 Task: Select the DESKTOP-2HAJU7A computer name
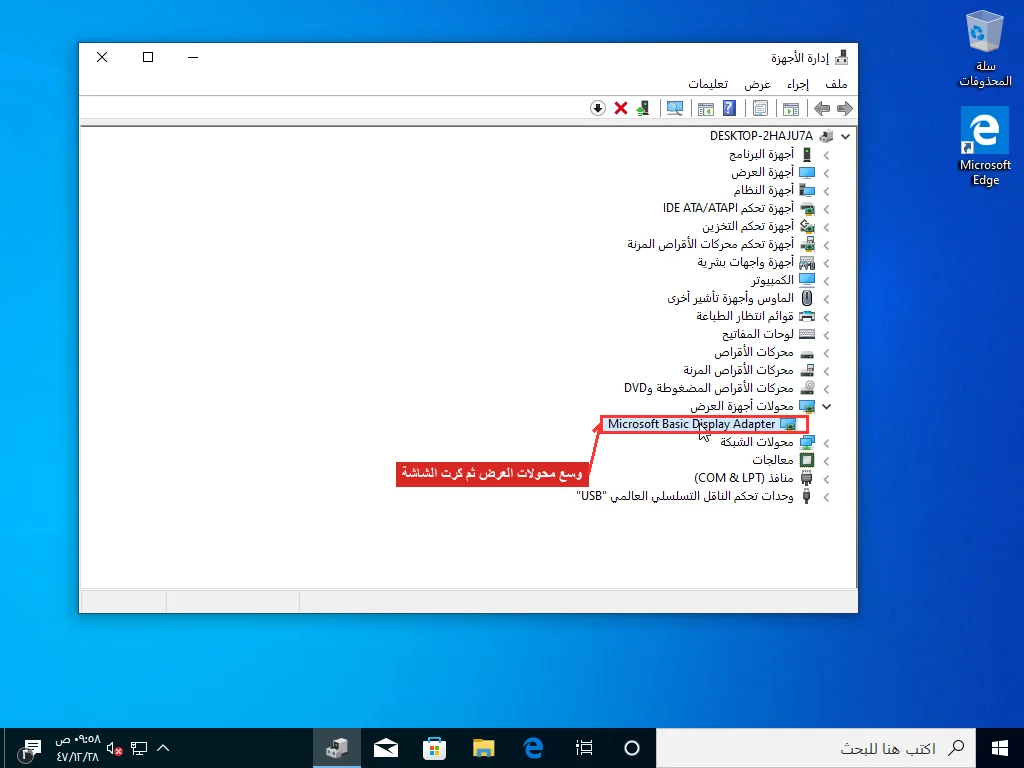[x=761, y=136]
